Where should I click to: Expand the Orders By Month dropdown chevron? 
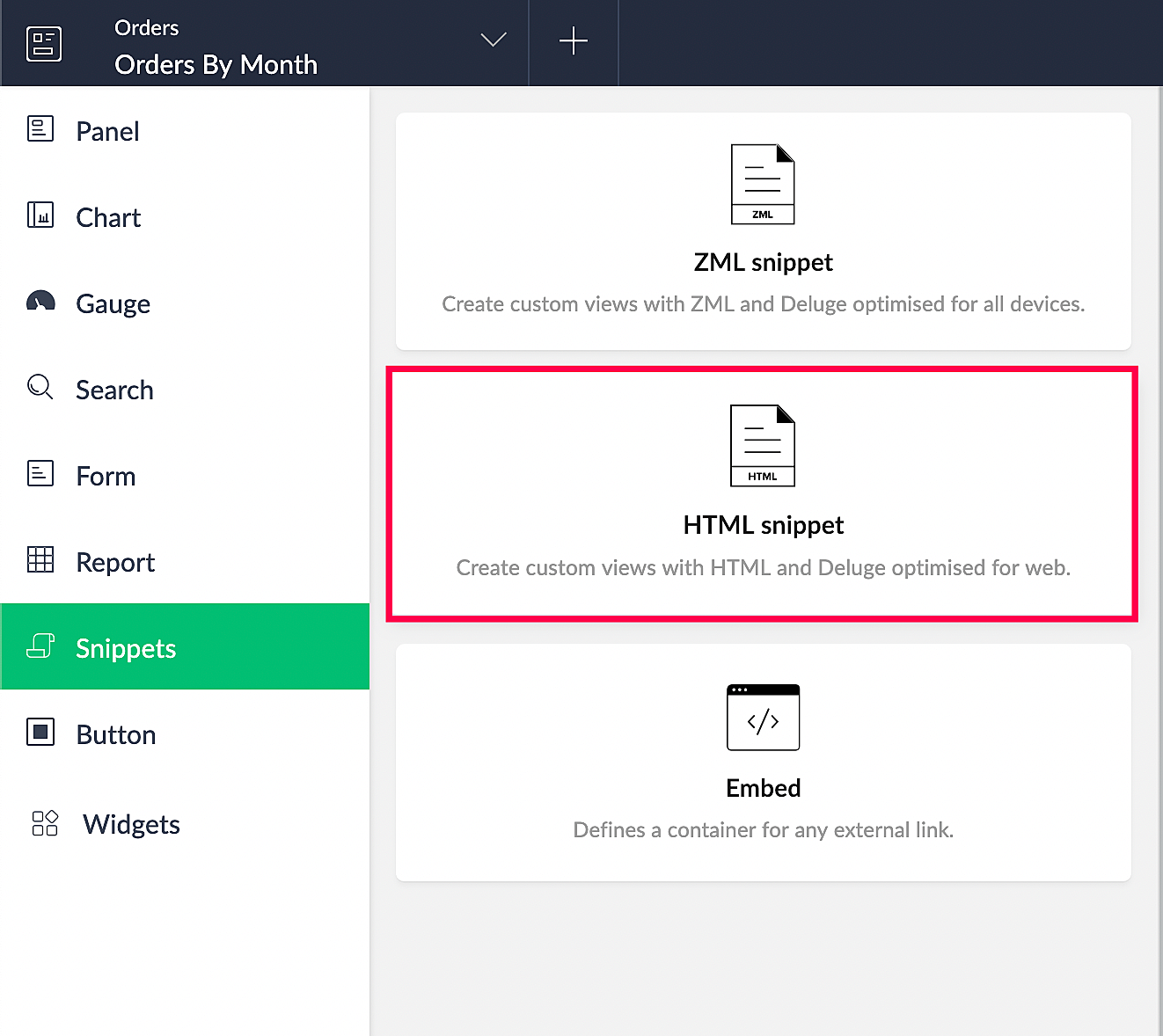494,40
